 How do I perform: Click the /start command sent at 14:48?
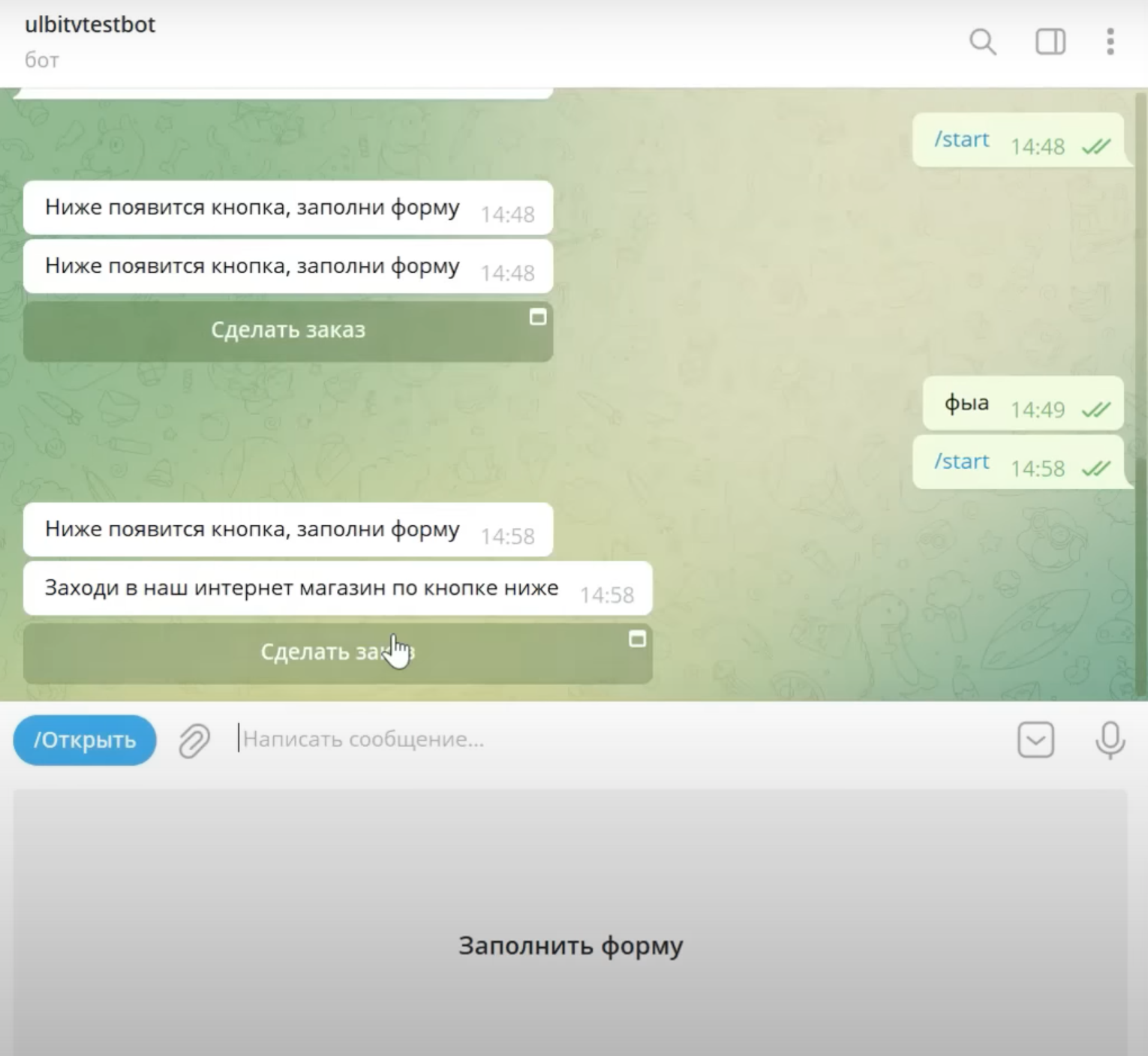(961, 139)
